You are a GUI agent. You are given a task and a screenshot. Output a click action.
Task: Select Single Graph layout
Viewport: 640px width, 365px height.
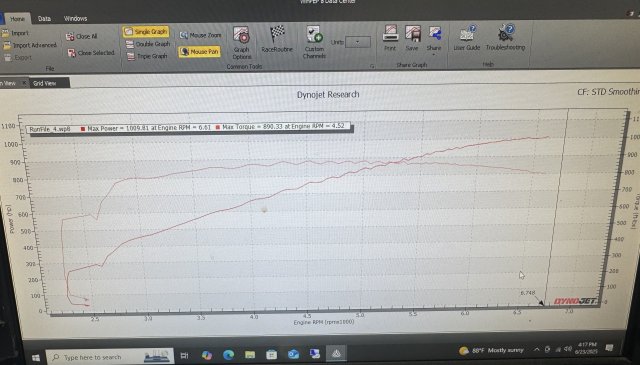pos(146,31)
